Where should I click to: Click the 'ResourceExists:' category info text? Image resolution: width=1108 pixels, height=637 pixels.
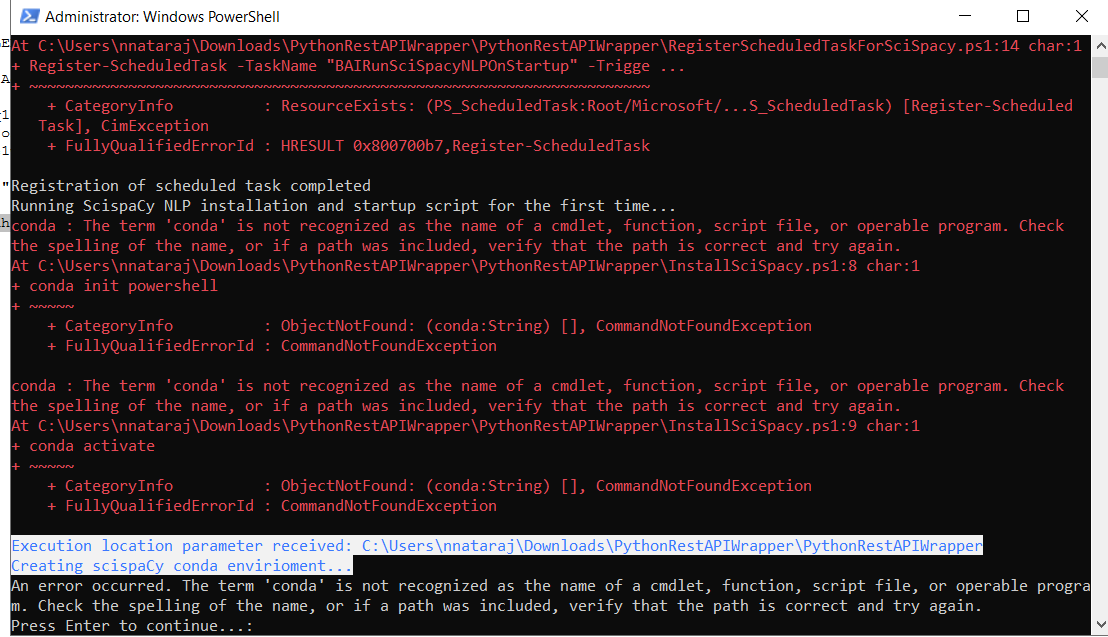[348, 106]
